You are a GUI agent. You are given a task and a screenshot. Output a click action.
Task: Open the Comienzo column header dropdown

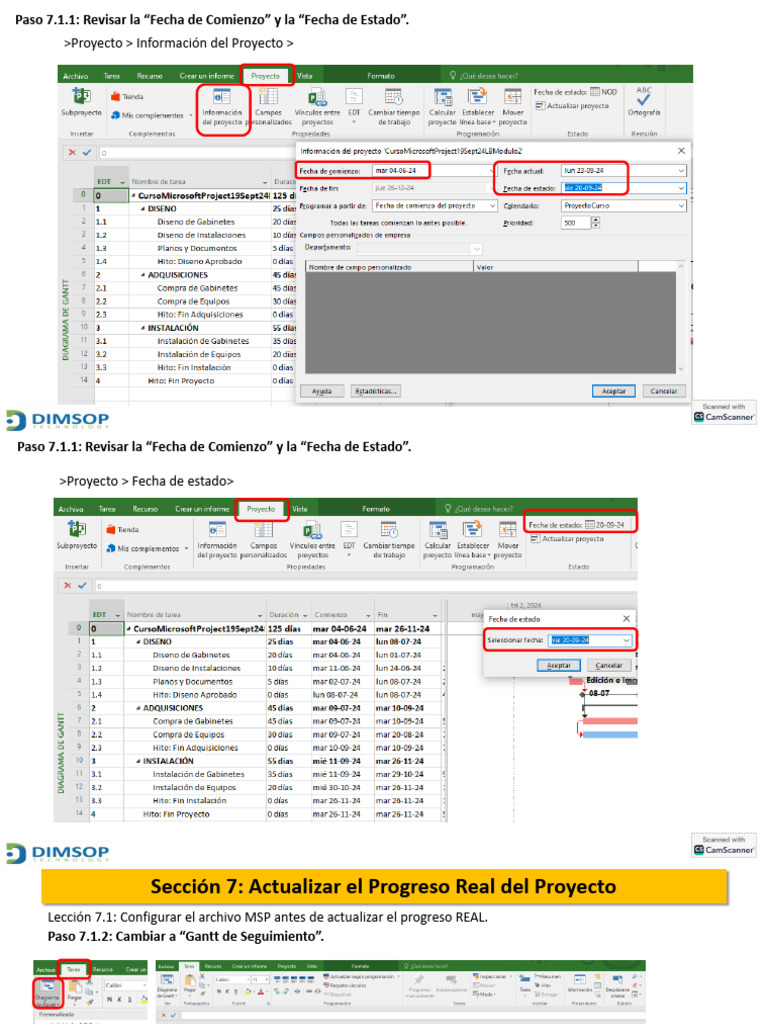pyautogui.click(x=368, y=615)
